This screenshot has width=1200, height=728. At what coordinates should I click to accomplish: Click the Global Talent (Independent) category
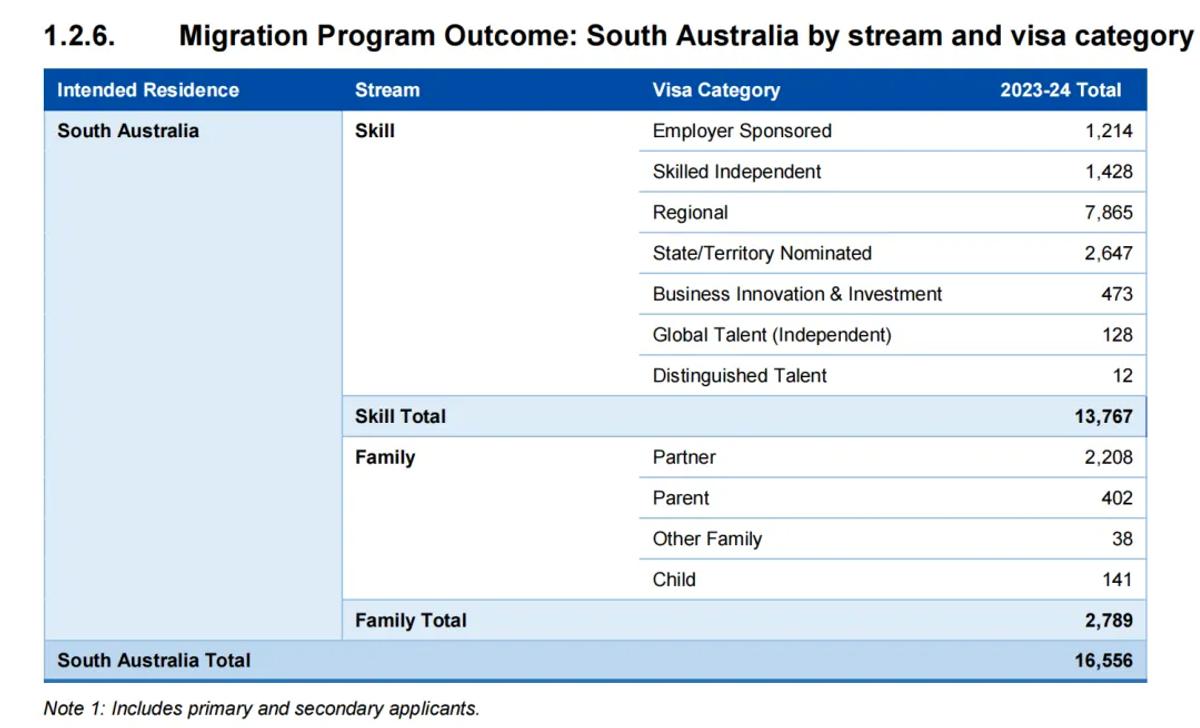coord(772,335)
